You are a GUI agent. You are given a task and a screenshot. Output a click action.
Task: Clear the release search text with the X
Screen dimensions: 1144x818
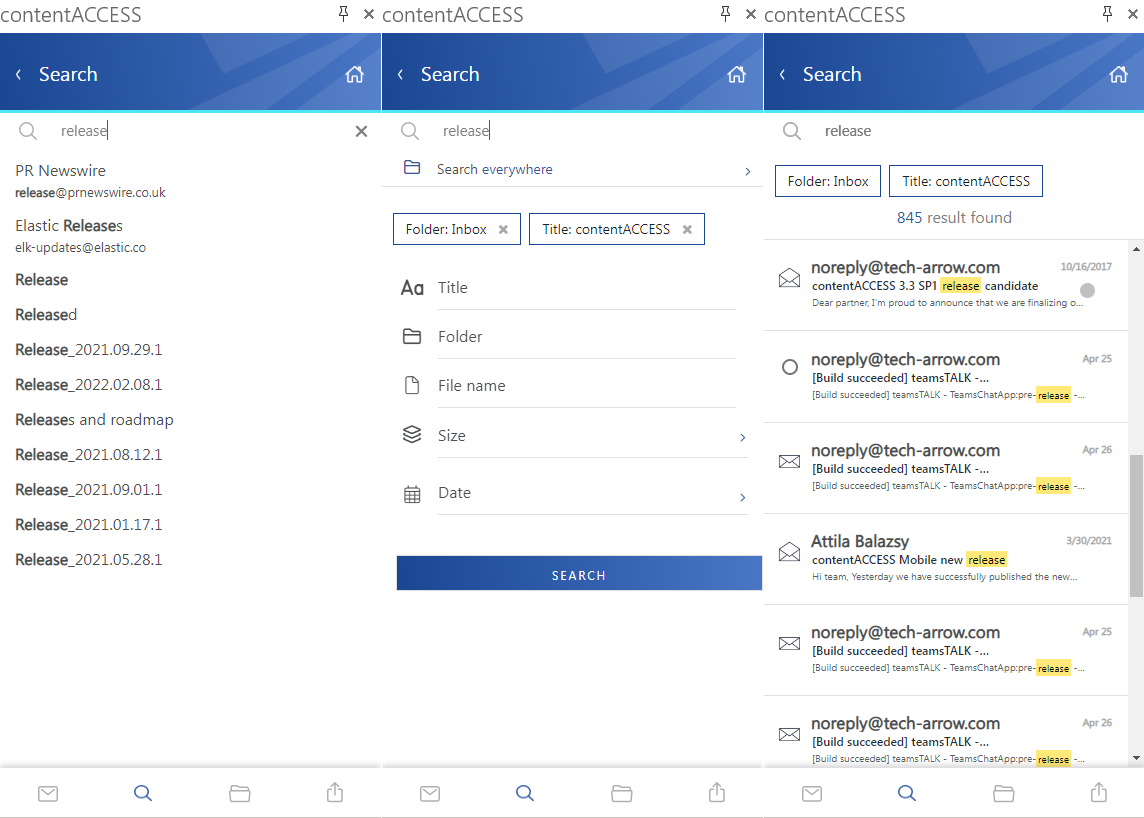360,130
